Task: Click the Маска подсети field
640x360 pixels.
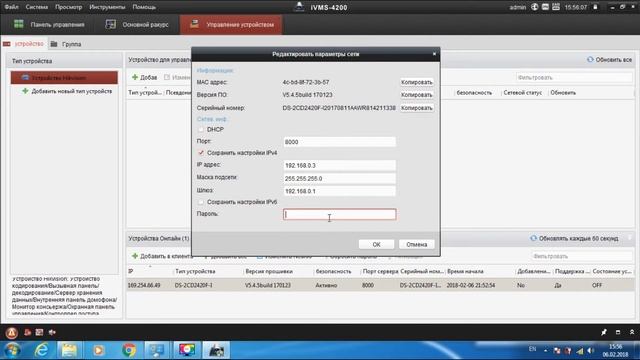Action: click(340, 178)
